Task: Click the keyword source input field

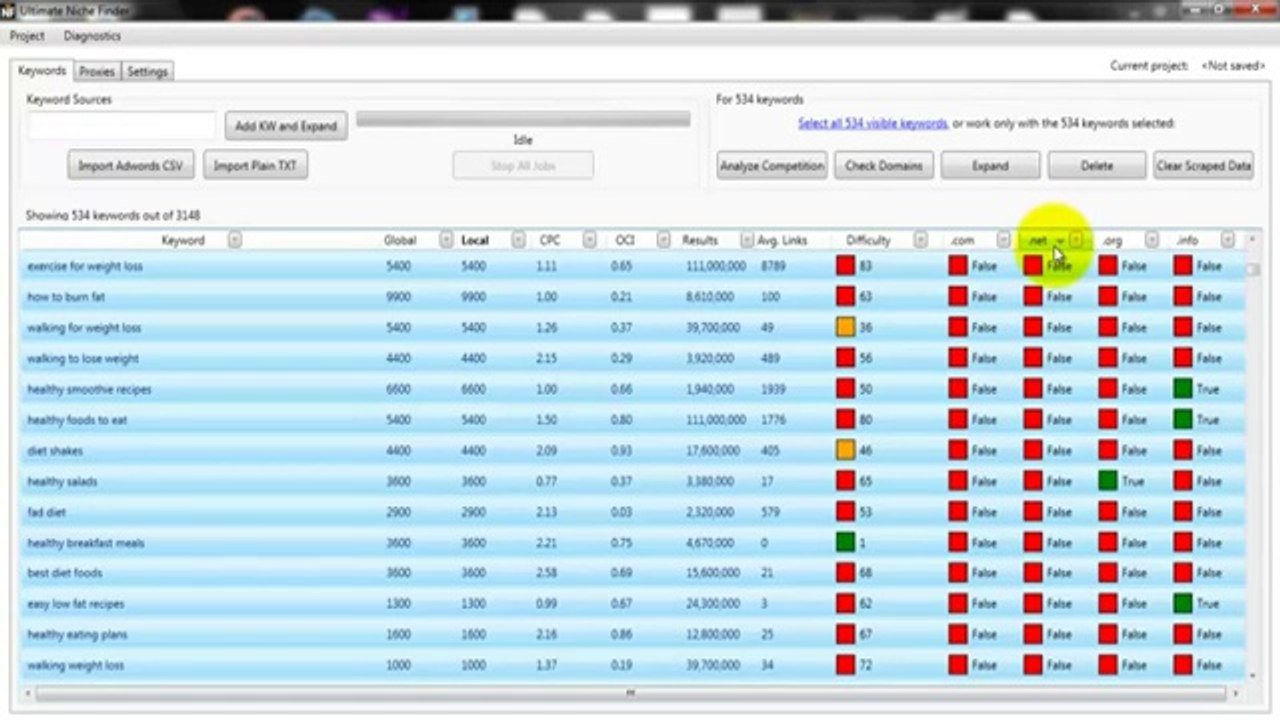Action: tap(122, 126)
